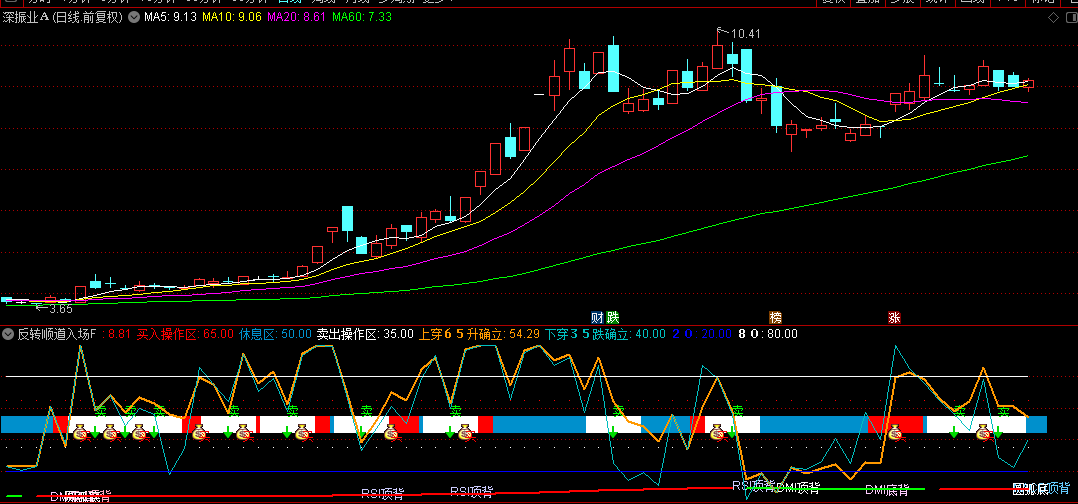Click the 榜 marker icon

776,317
